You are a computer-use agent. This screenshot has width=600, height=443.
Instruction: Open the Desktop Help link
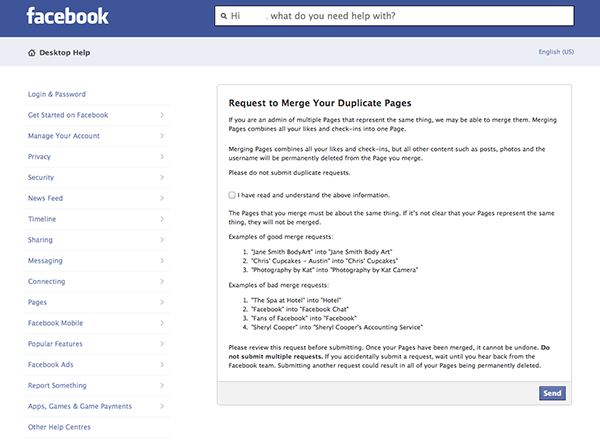click(x=65, y=53)
